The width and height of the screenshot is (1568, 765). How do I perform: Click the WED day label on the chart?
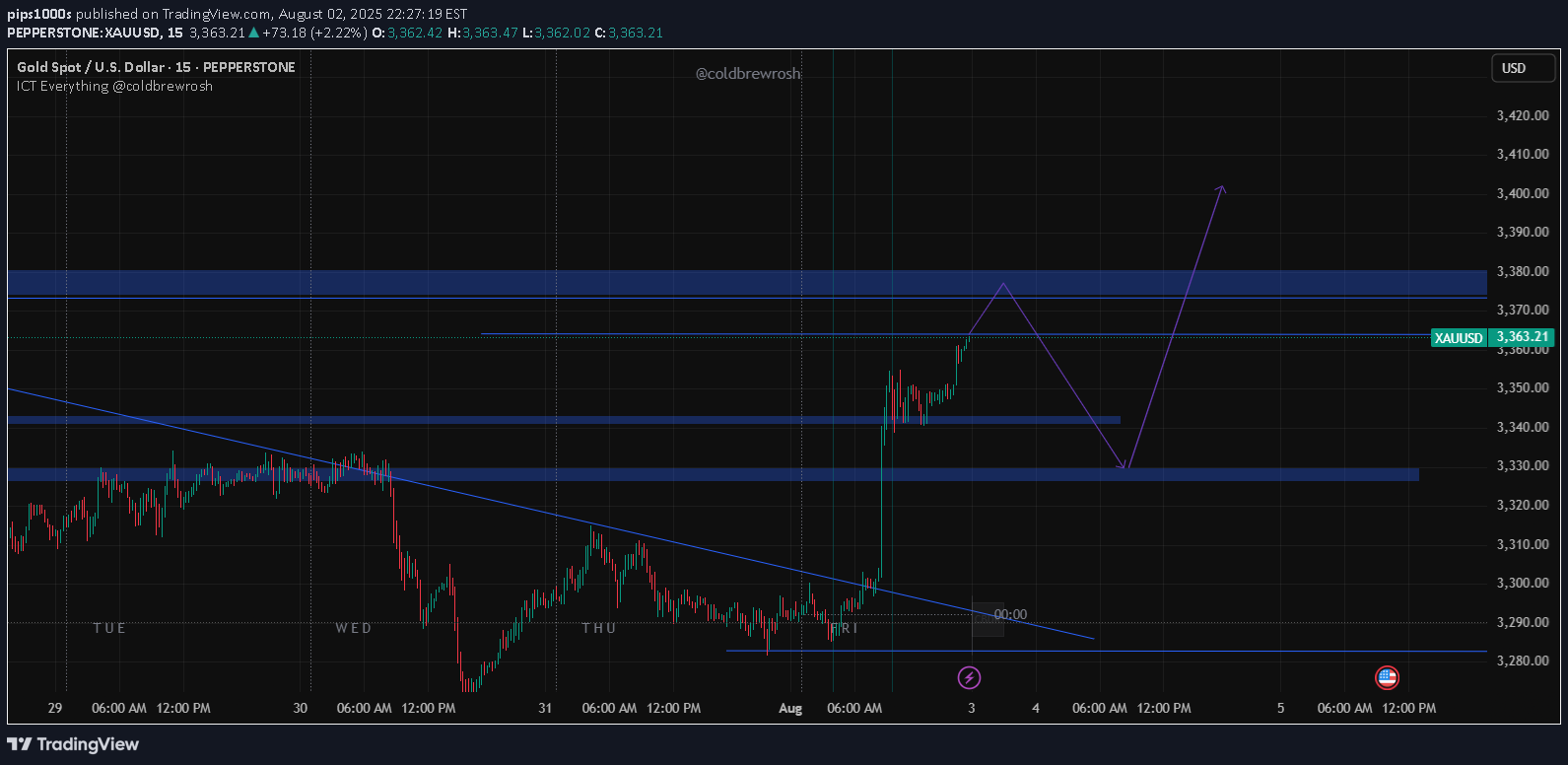coord(354,628)
